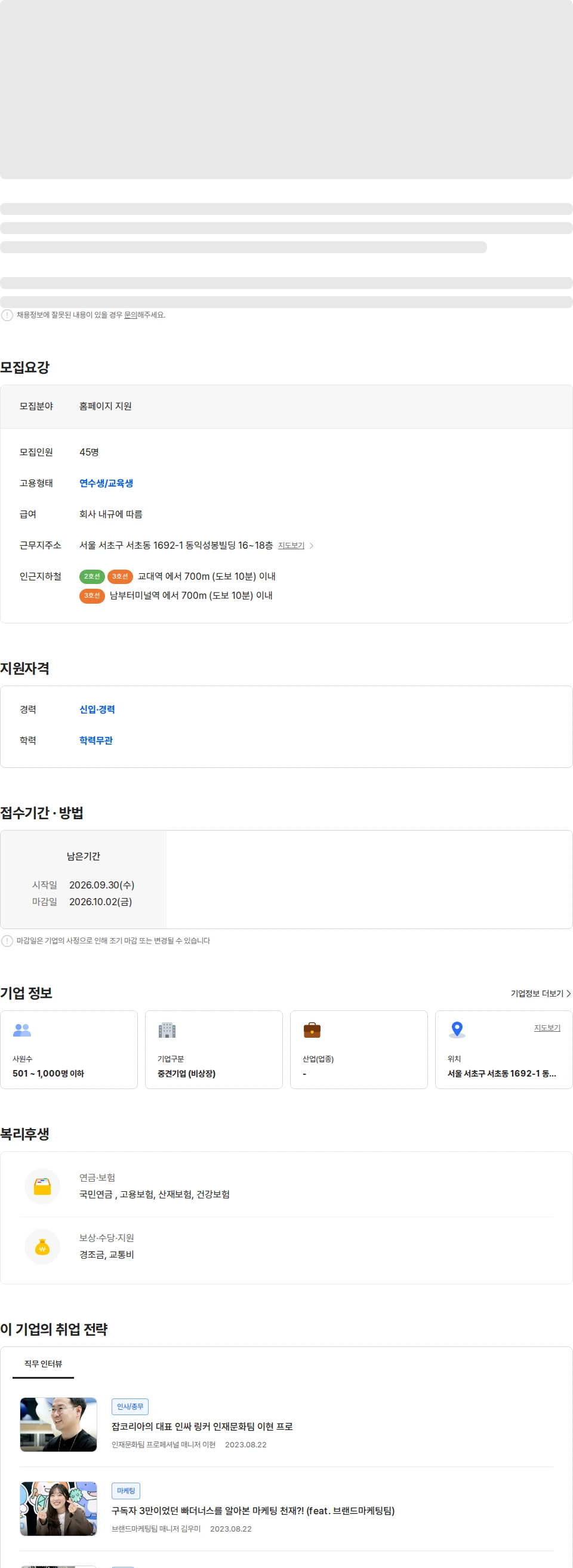Open thumbnail of 인재문화팀 이현 프로 interview
Viewport: 573px width, 1568px height.
pyautogui.click(x=58, y=1424)
